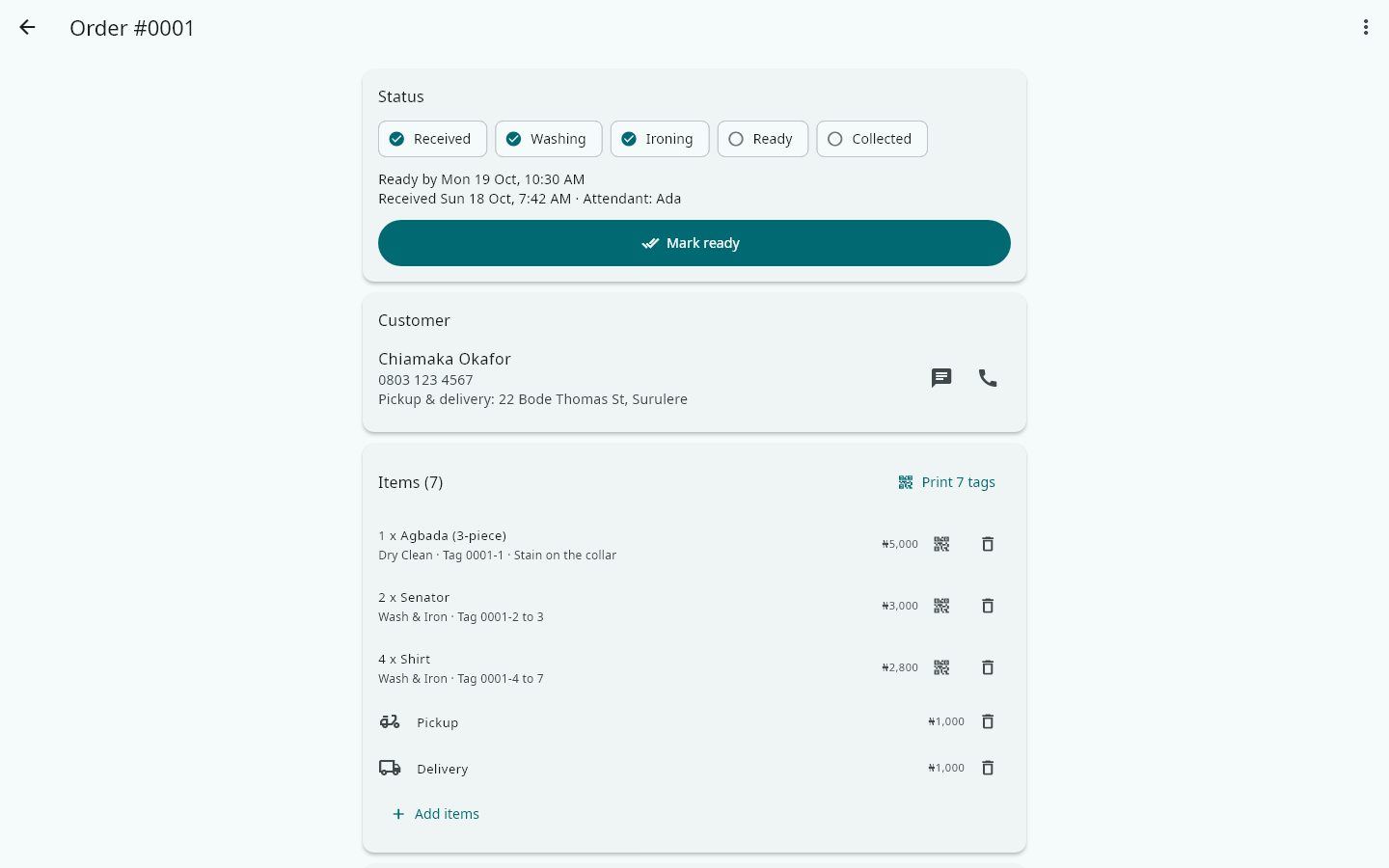
Task: Open the Agbada (3-piece) item row
Action: [694, 544]
